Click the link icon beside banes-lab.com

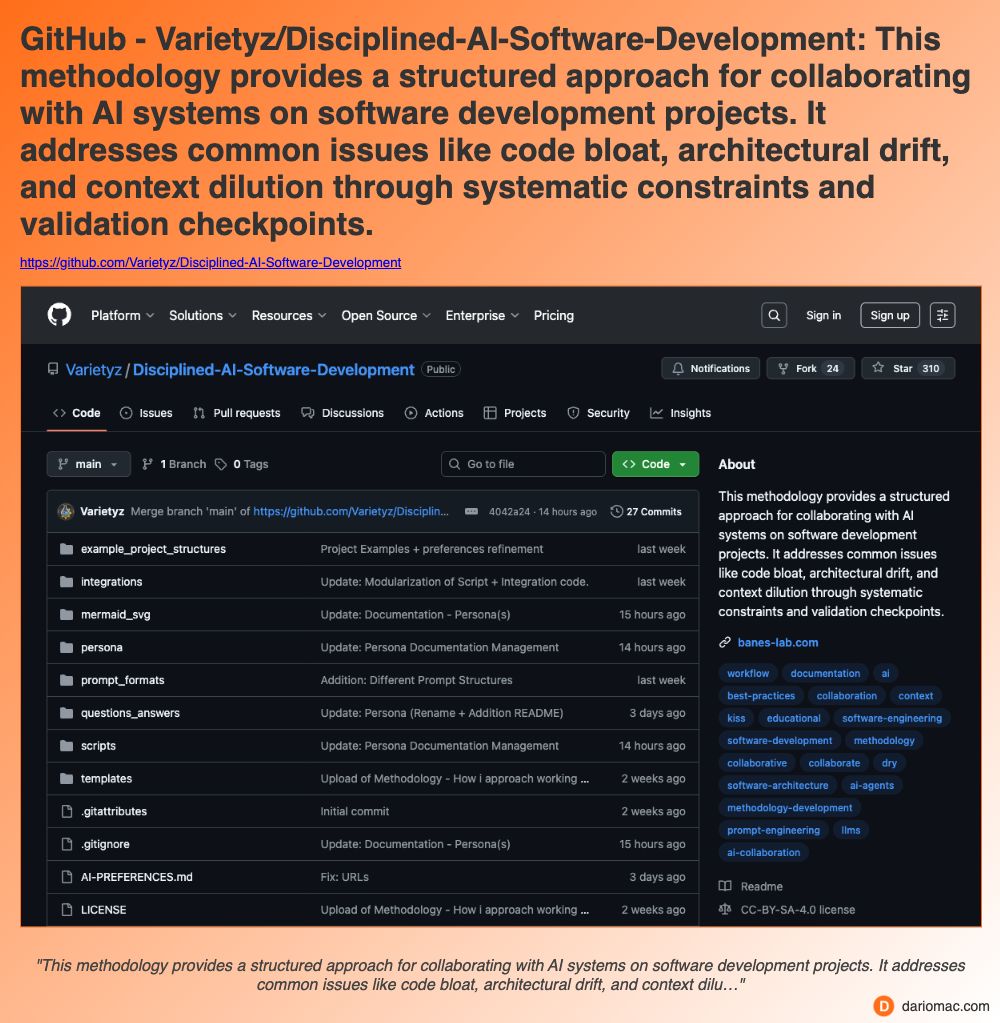coord(724,643)
